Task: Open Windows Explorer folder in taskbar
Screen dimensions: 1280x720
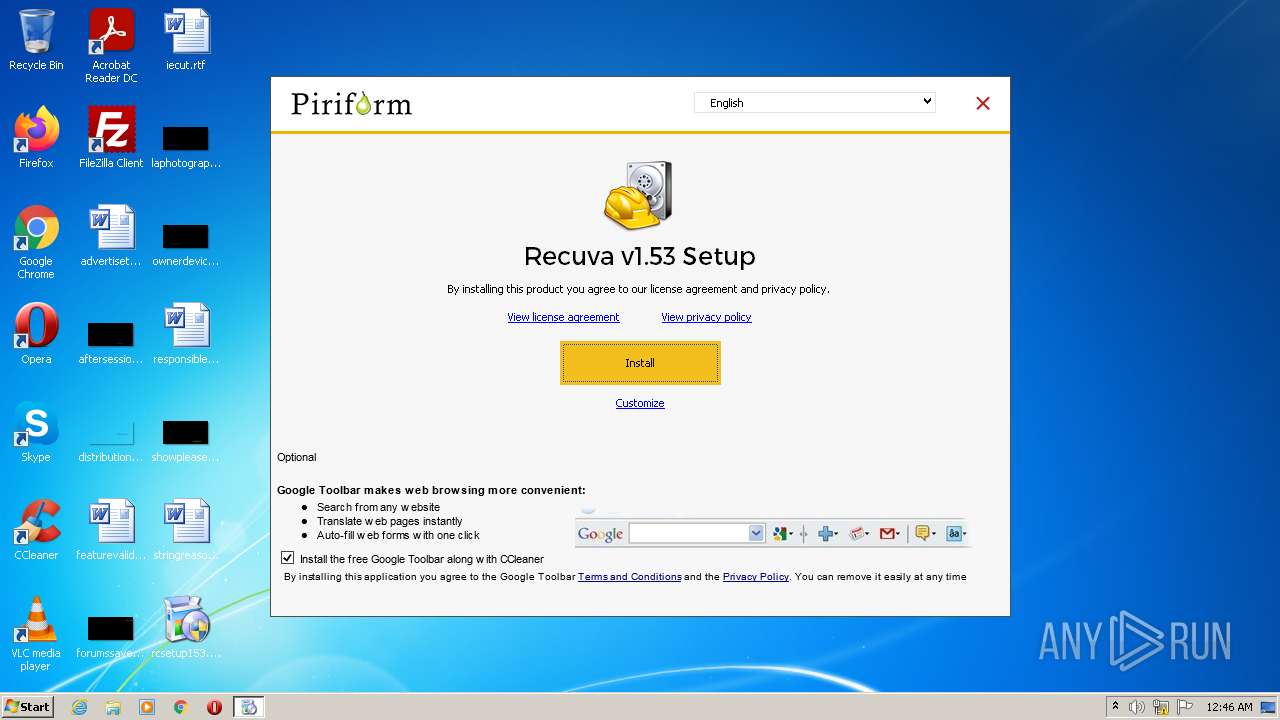Action: [113, 707]
